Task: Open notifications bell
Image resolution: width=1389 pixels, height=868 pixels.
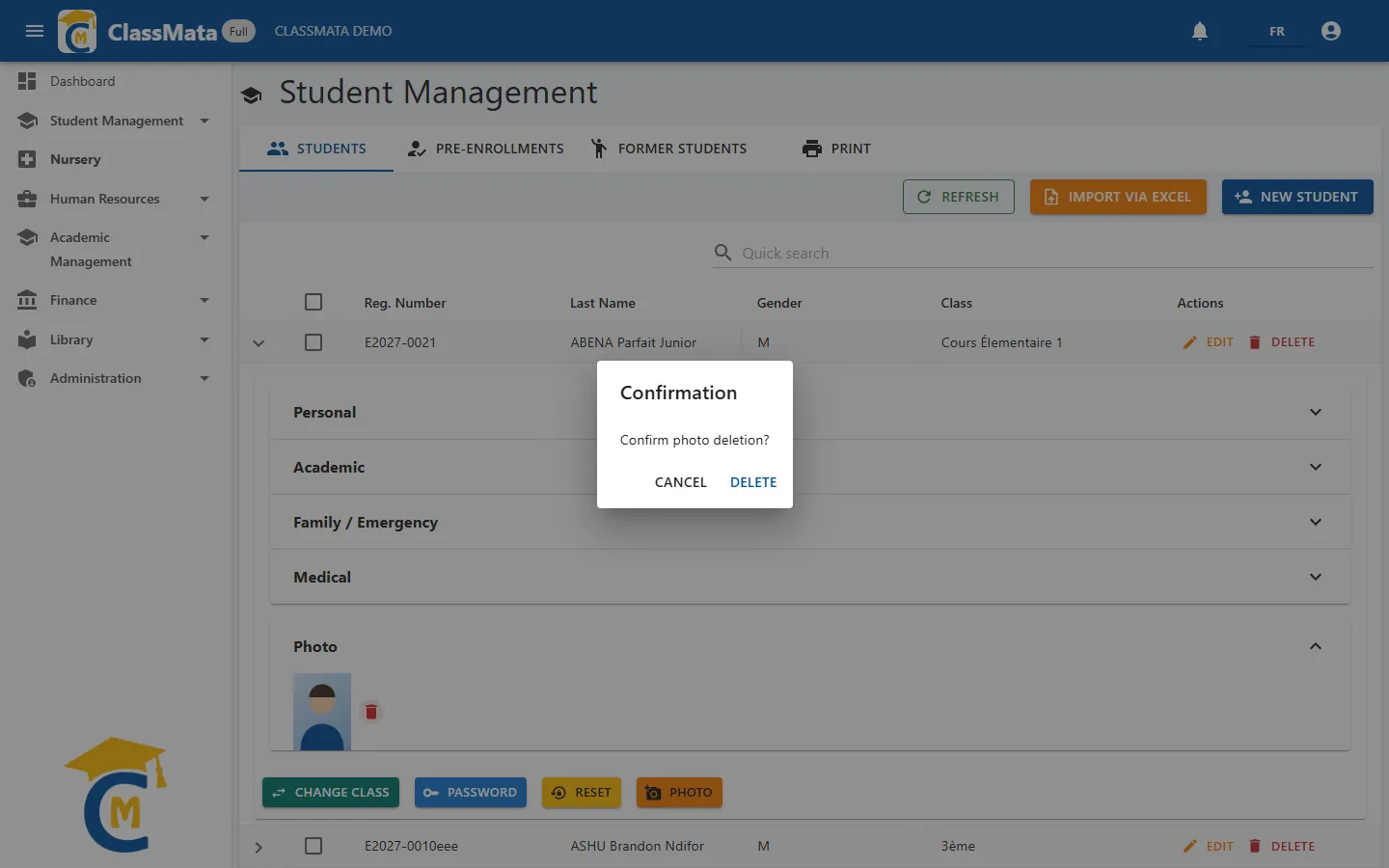Action: pos(1200,31)
